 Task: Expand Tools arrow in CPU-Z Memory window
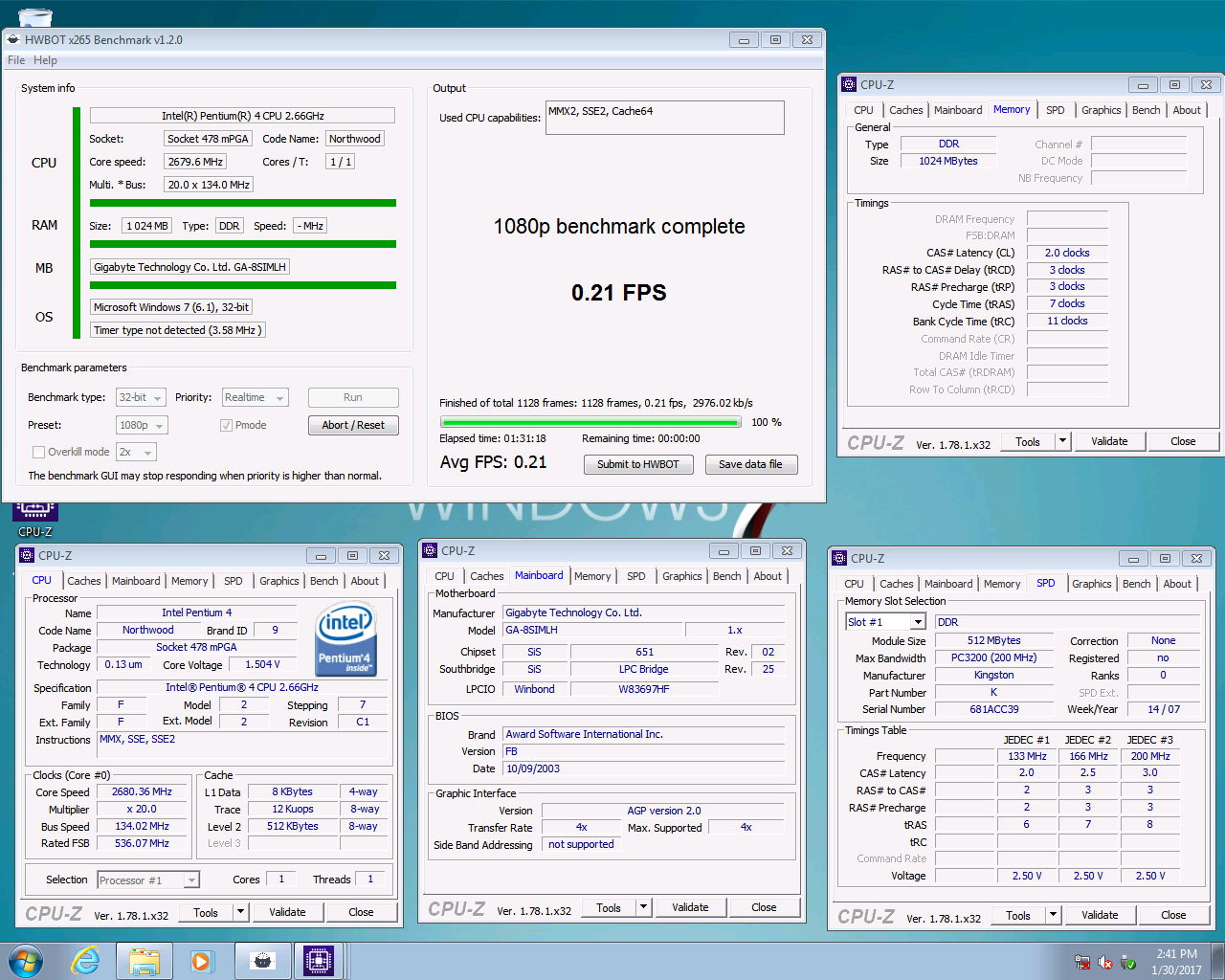[1062, 441]
